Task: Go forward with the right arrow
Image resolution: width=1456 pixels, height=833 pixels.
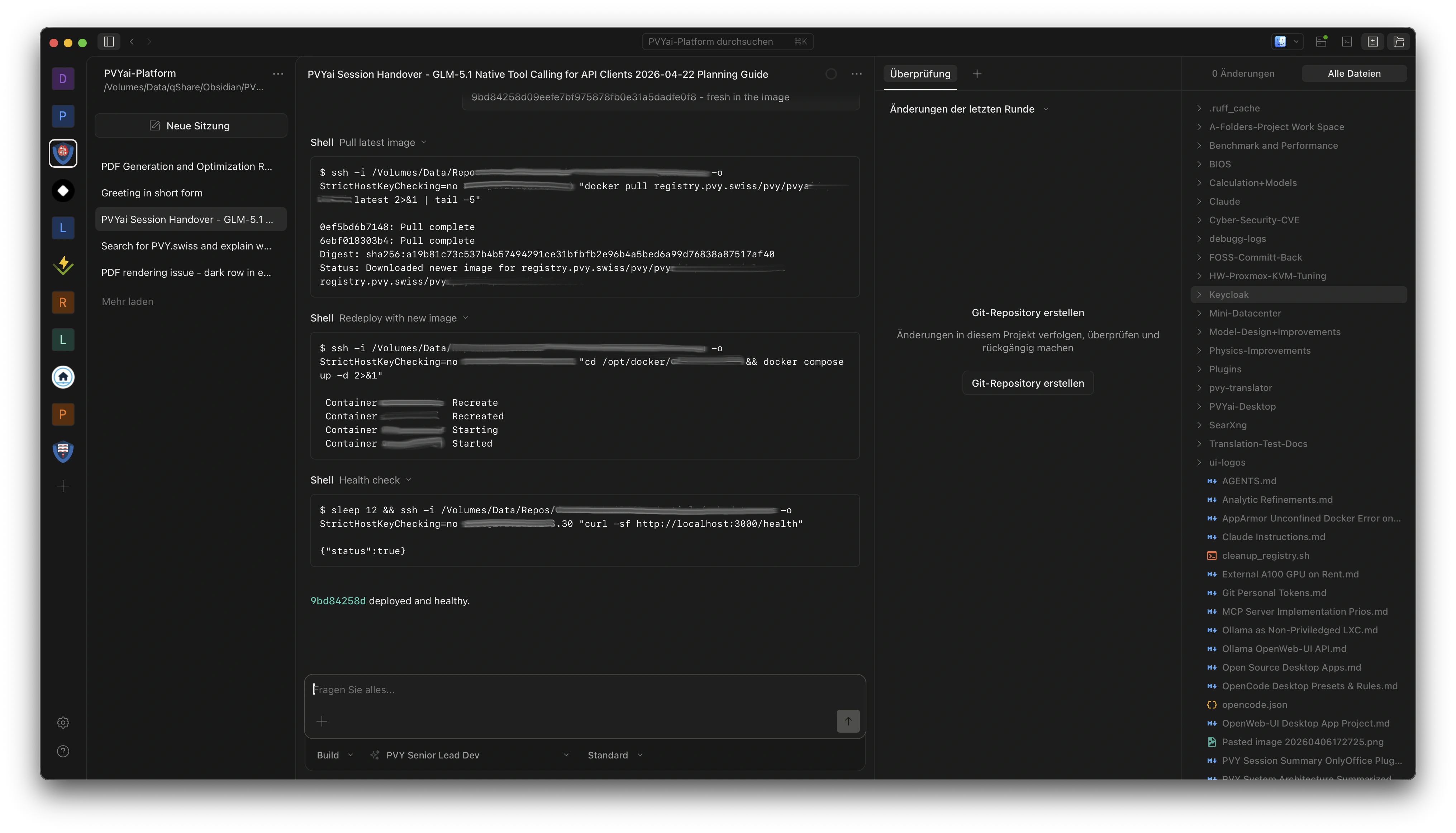Action: (149, 41)
